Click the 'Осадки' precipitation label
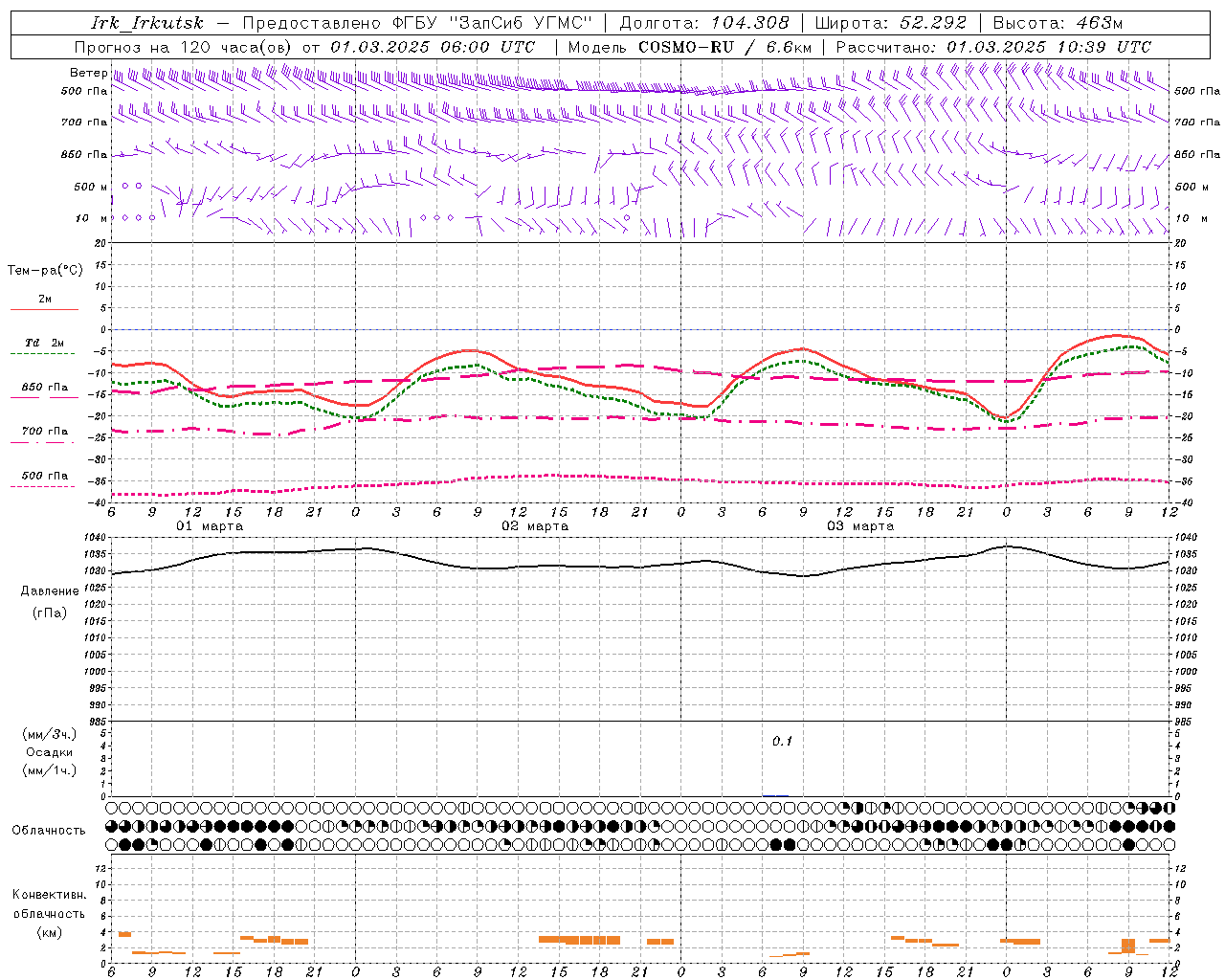The height and width of the screenshot is (980, 1225). pyautogui.click(x=50, y=752)
